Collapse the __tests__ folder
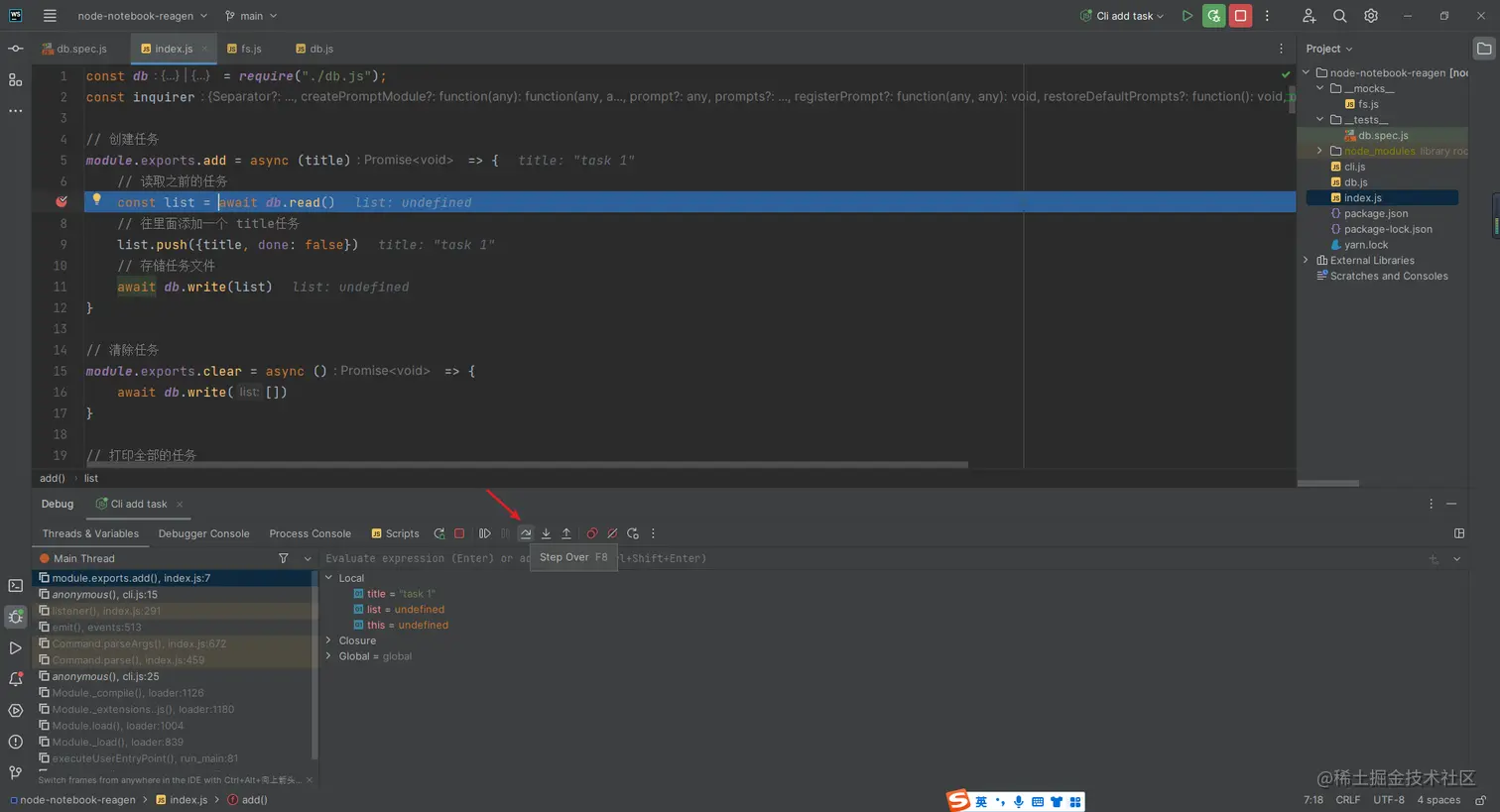The image size is (1500, 812). tap(1320, 120)
